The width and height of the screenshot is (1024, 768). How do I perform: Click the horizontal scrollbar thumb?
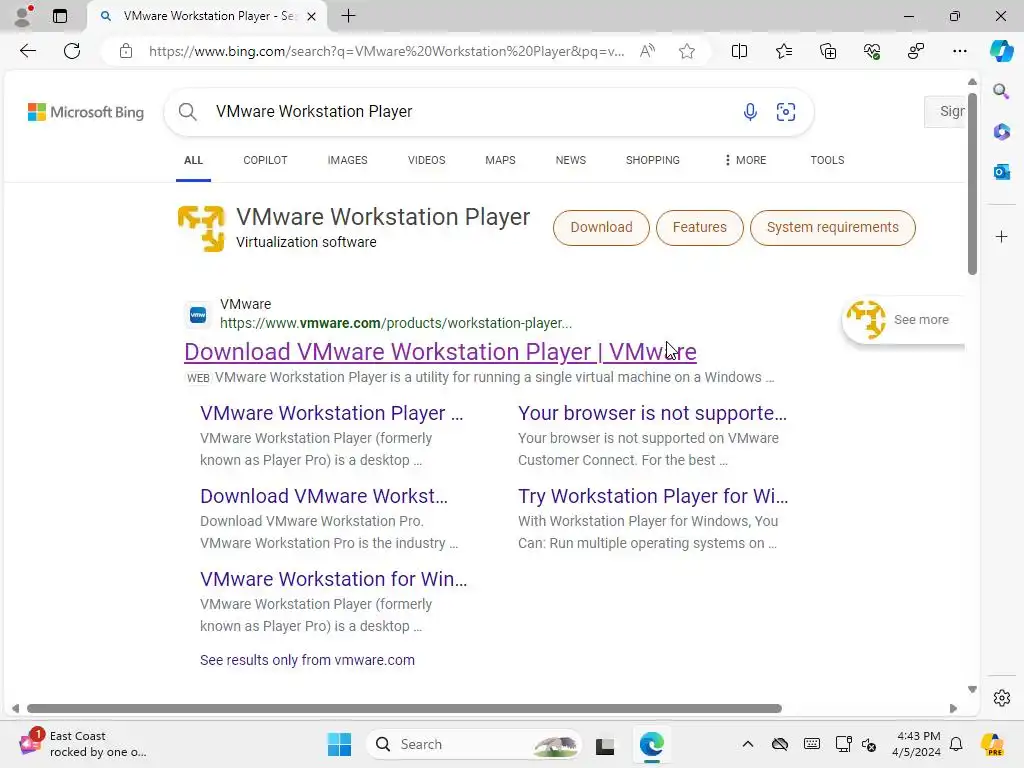(404, 709)
